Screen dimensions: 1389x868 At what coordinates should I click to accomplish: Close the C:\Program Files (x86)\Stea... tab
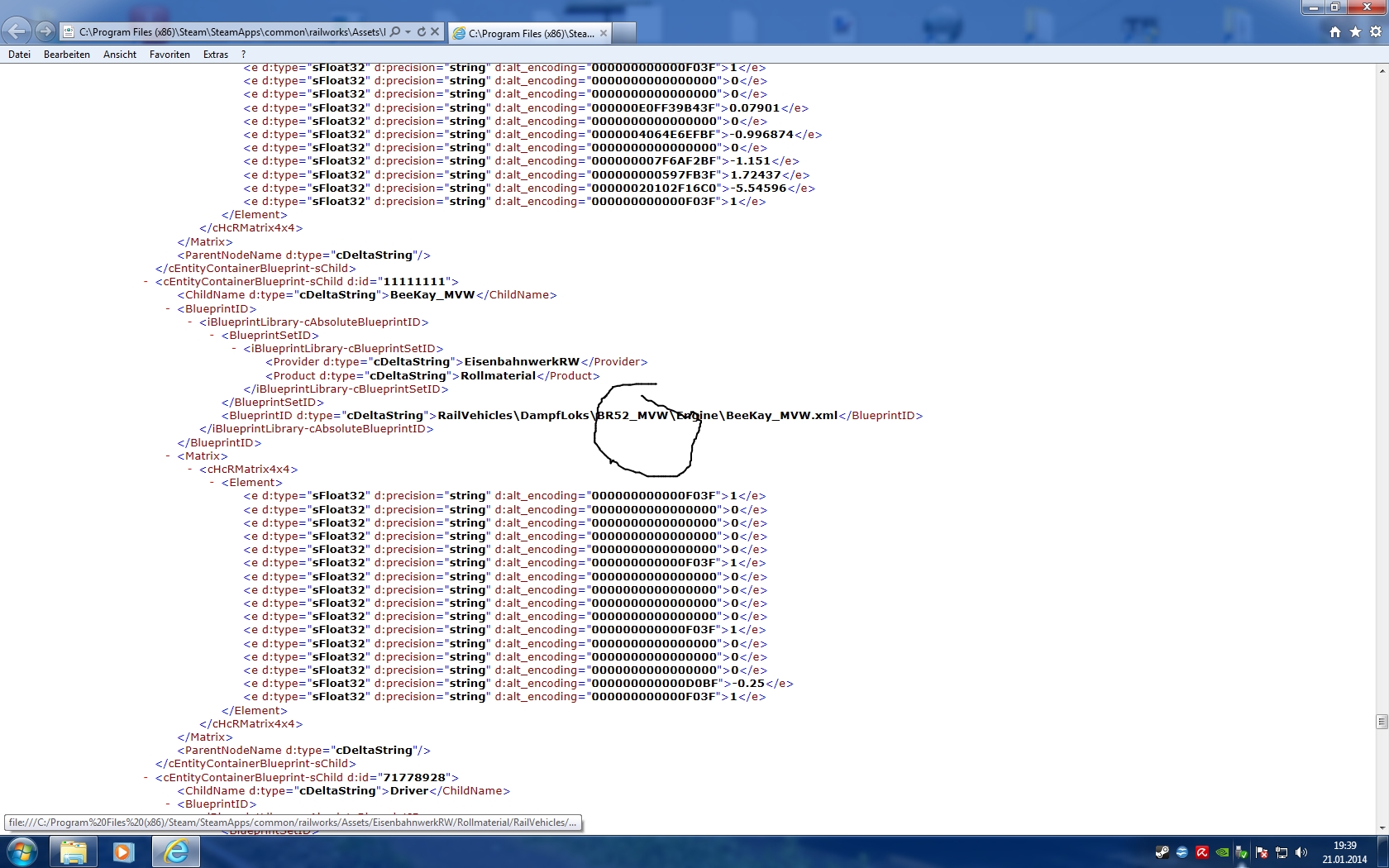pyautogui.click(x=604, y=33)
